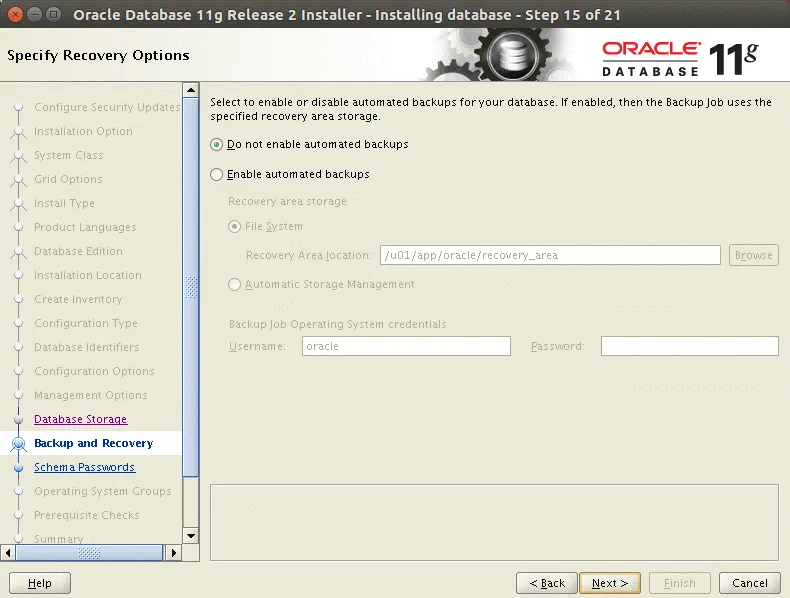Viewport: 790px width, 598px height.
Task: Click the sidebar scroll right arrow
Action: coord(172,552)
